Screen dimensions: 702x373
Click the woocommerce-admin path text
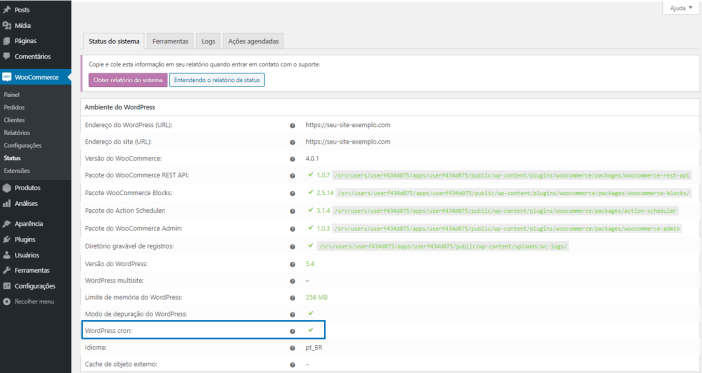pos(507,228)
